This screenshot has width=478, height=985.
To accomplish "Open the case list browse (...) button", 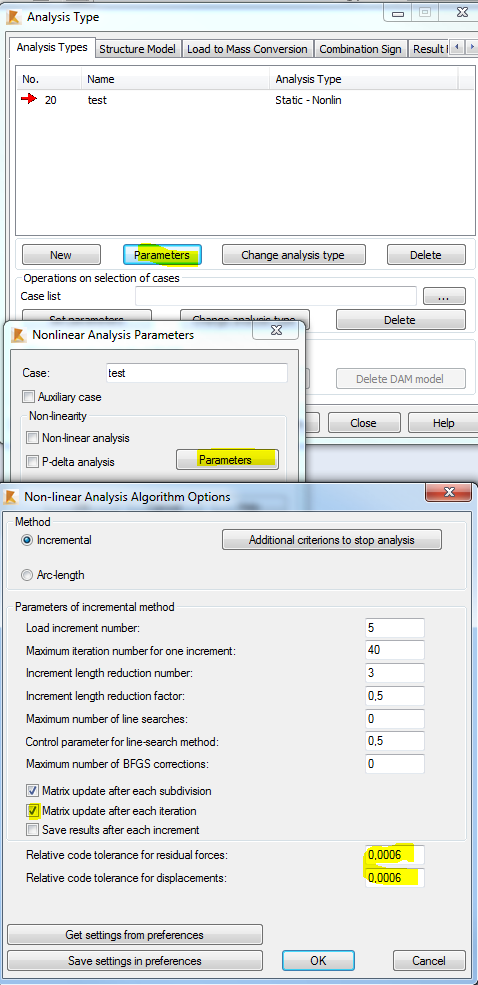I will click(x=444, y=297).
